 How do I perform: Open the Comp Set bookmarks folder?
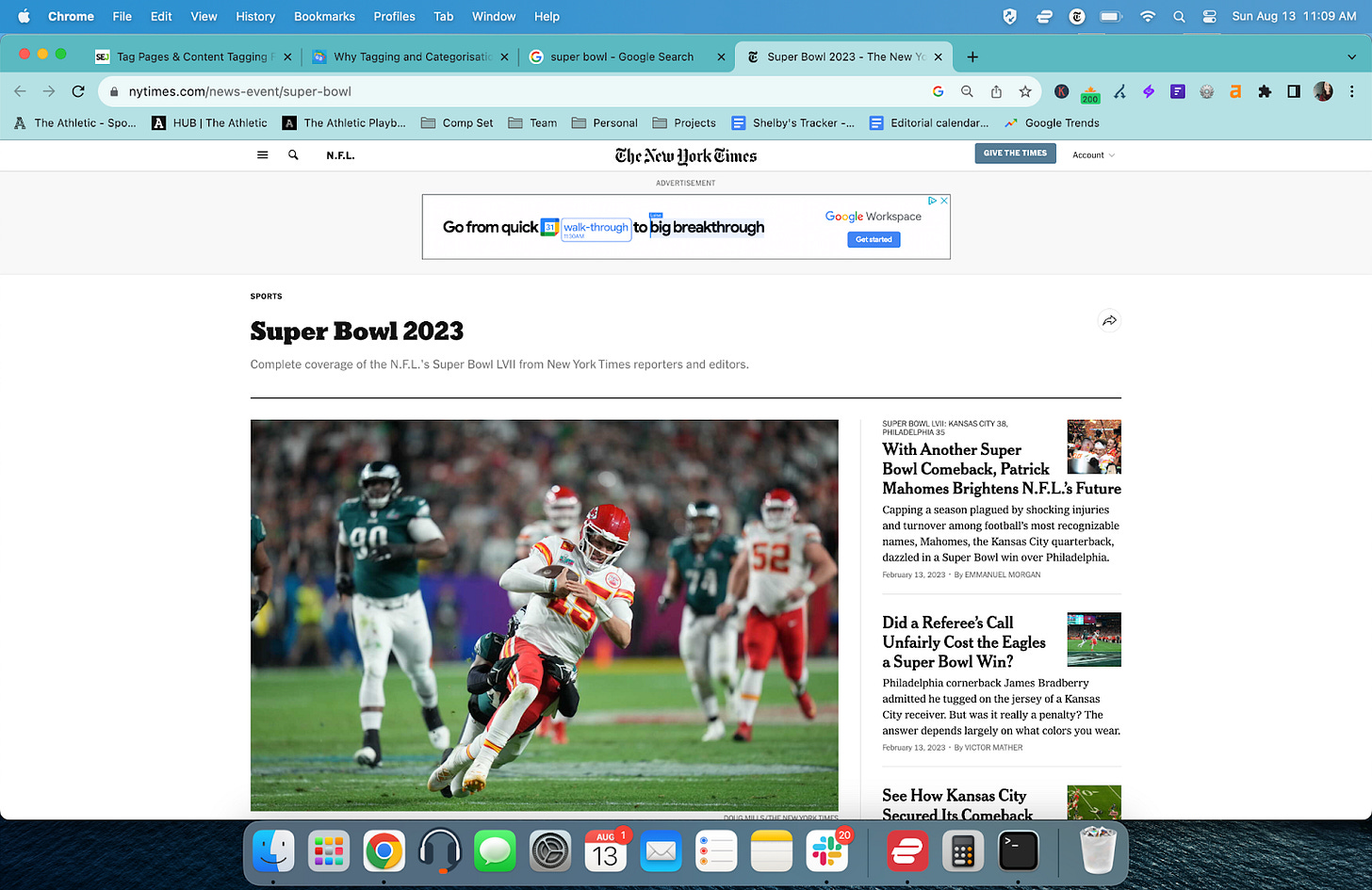pyautogui.click(x=457, y=122)
